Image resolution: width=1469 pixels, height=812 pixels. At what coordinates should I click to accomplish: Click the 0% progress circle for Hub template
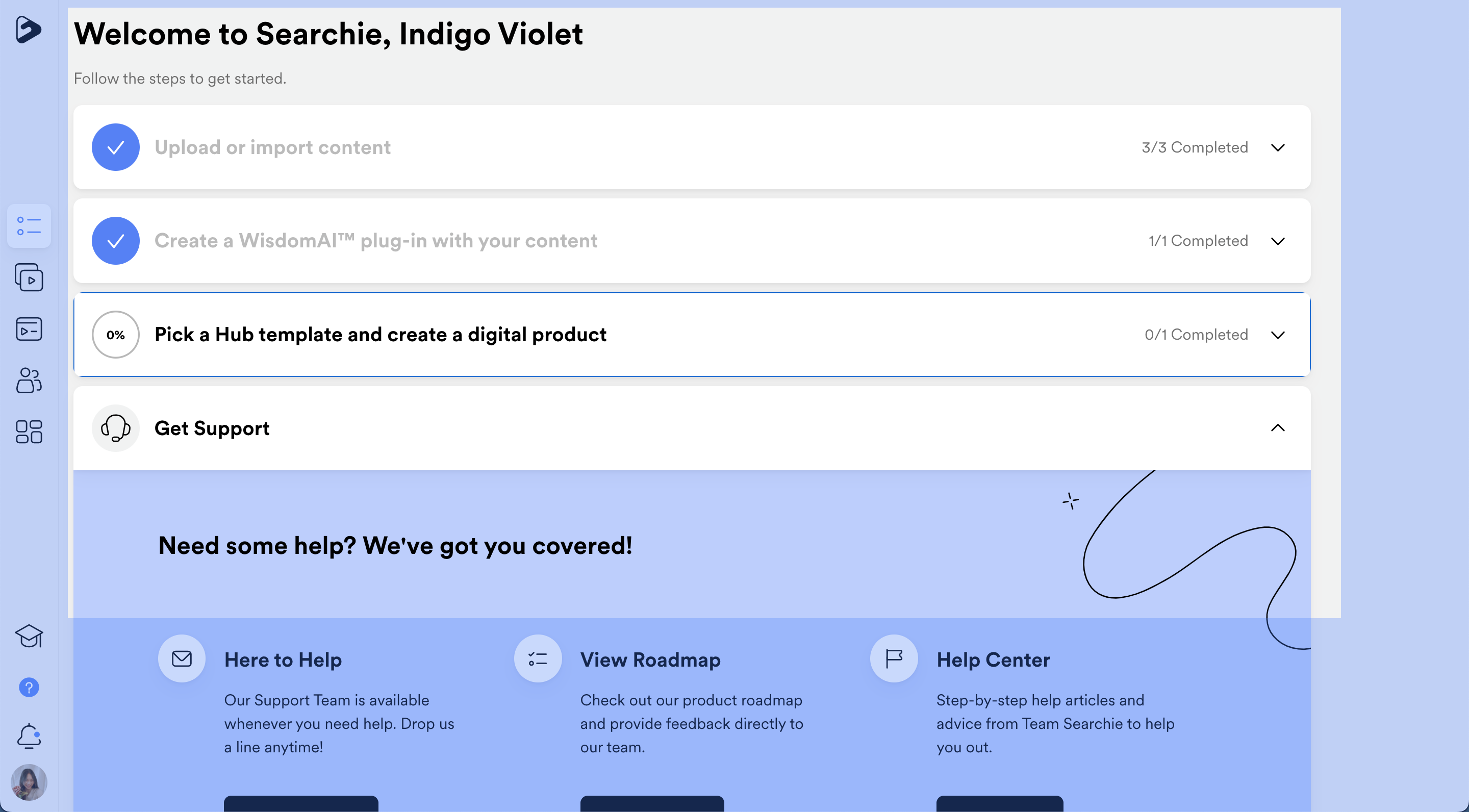click(116, 335)
